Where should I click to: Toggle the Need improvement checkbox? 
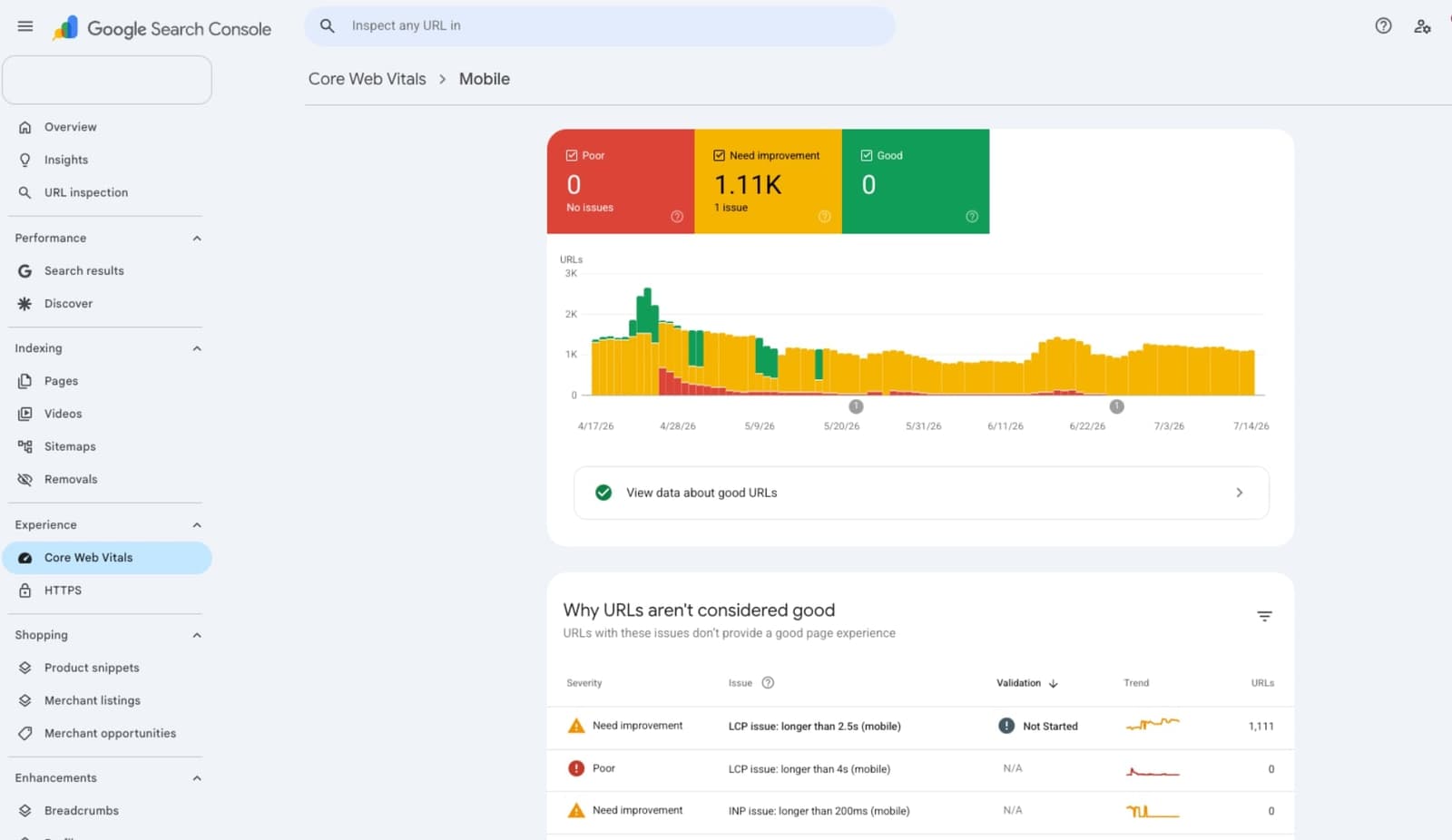pos(719,155)
